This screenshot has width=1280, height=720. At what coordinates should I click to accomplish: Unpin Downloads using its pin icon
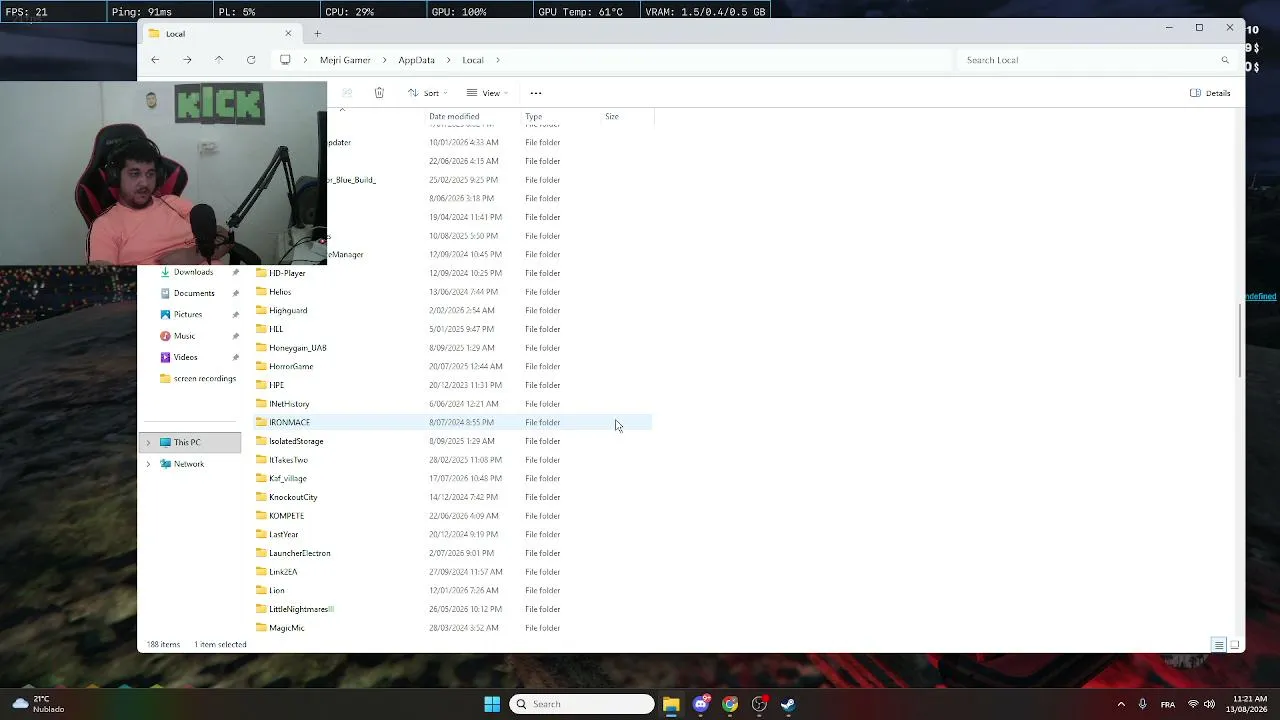[236, 272]
